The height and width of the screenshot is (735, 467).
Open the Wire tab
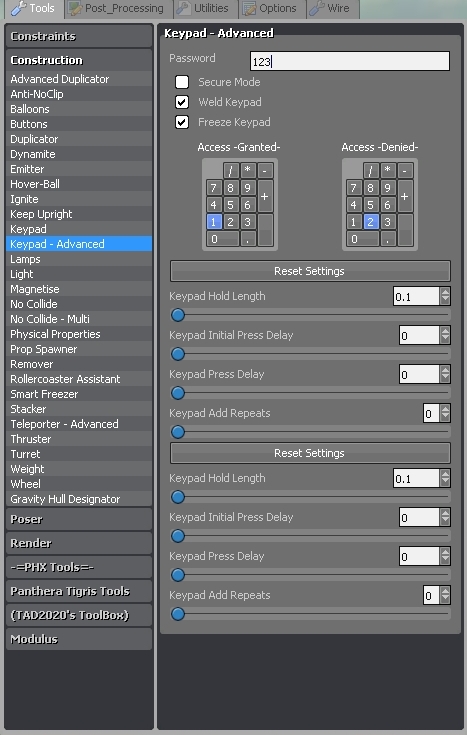332,8
